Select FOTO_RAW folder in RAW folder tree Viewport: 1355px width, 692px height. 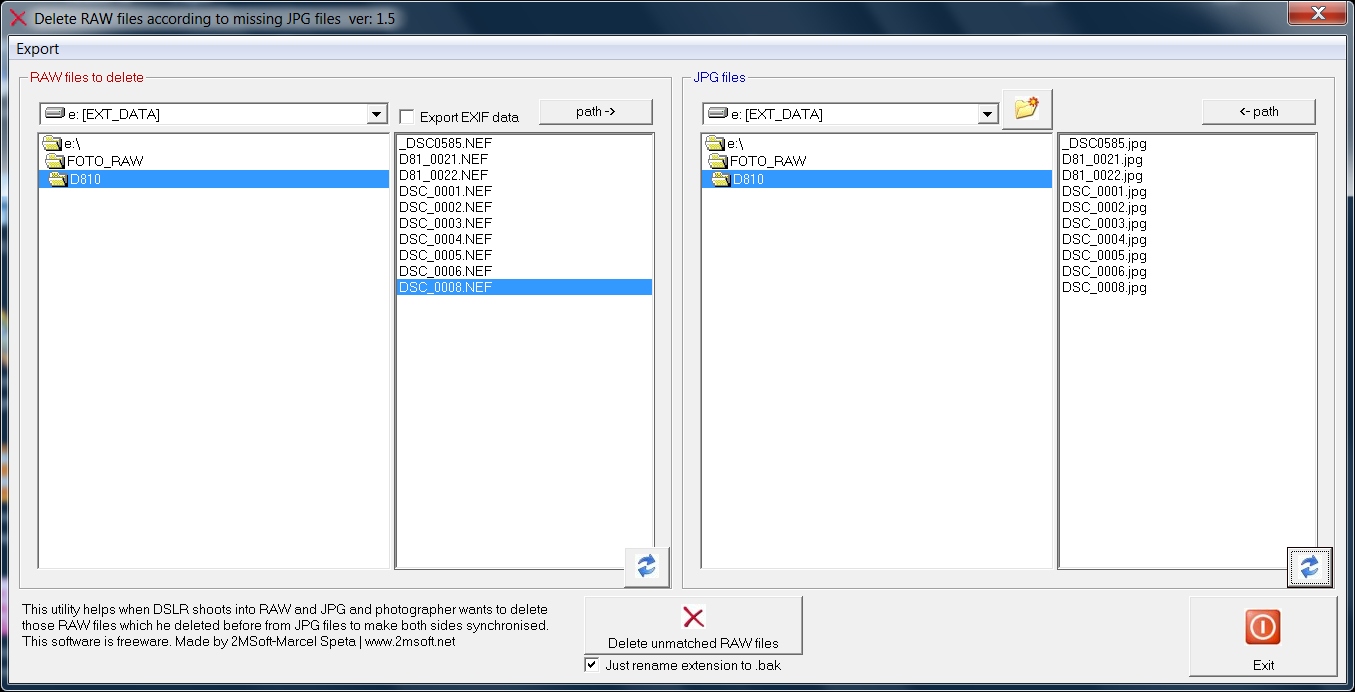coord(214,161)
